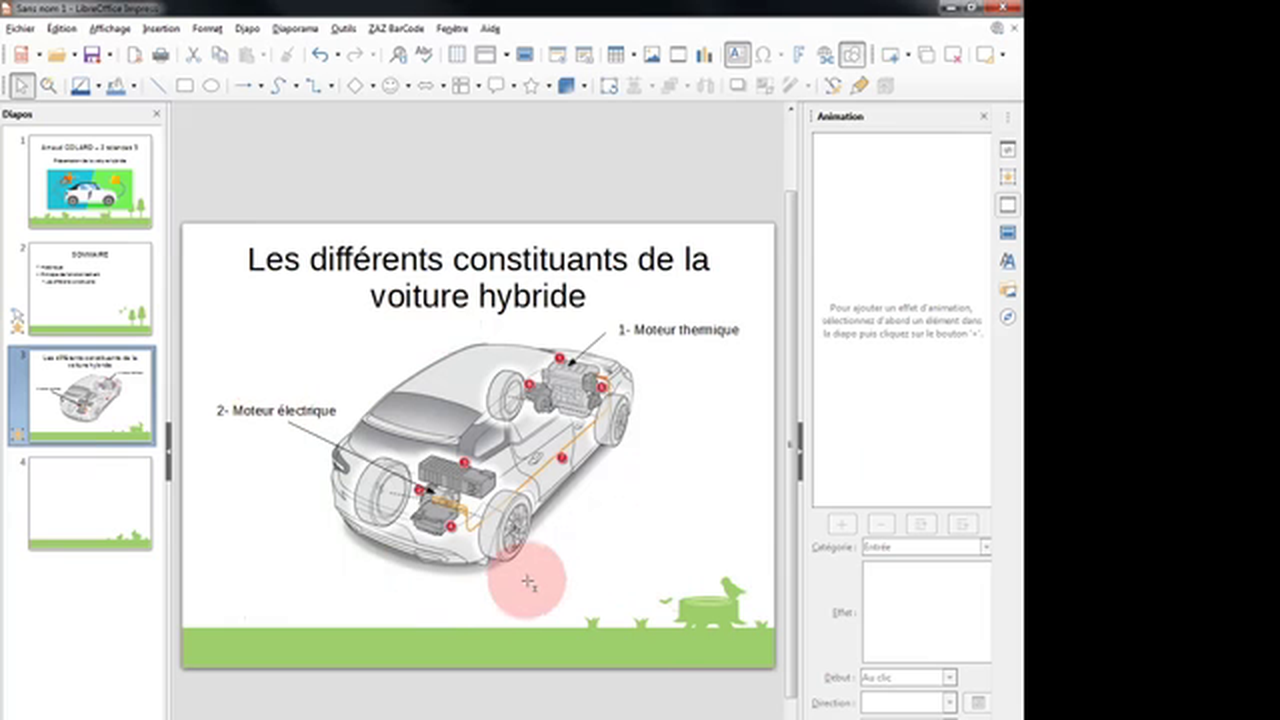Insert a text box from the toolbar

click(736, 55)
